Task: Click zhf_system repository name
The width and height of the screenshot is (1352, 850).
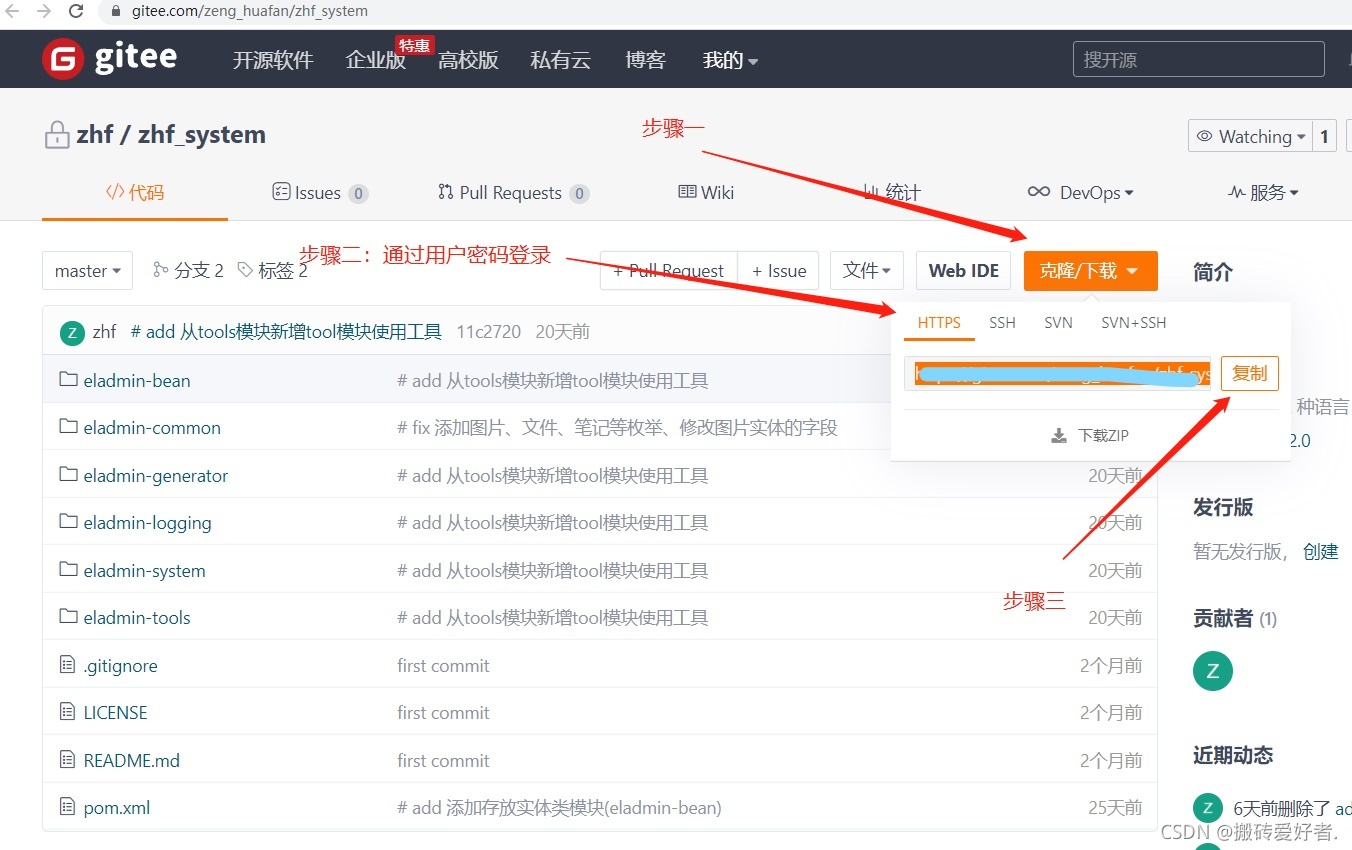Action: pyautogui.click(x=202, y=135)
